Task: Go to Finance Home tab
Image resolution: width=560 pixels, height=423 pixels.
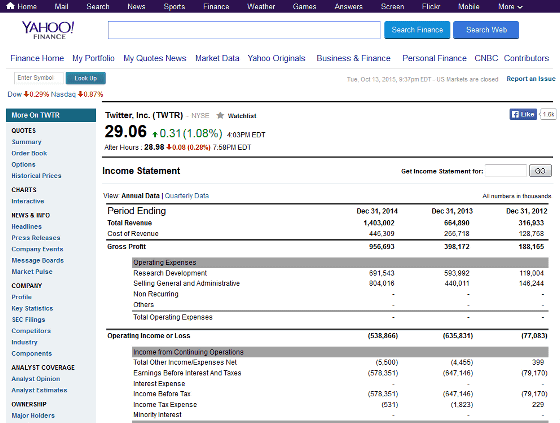Action: pos(37,58)
